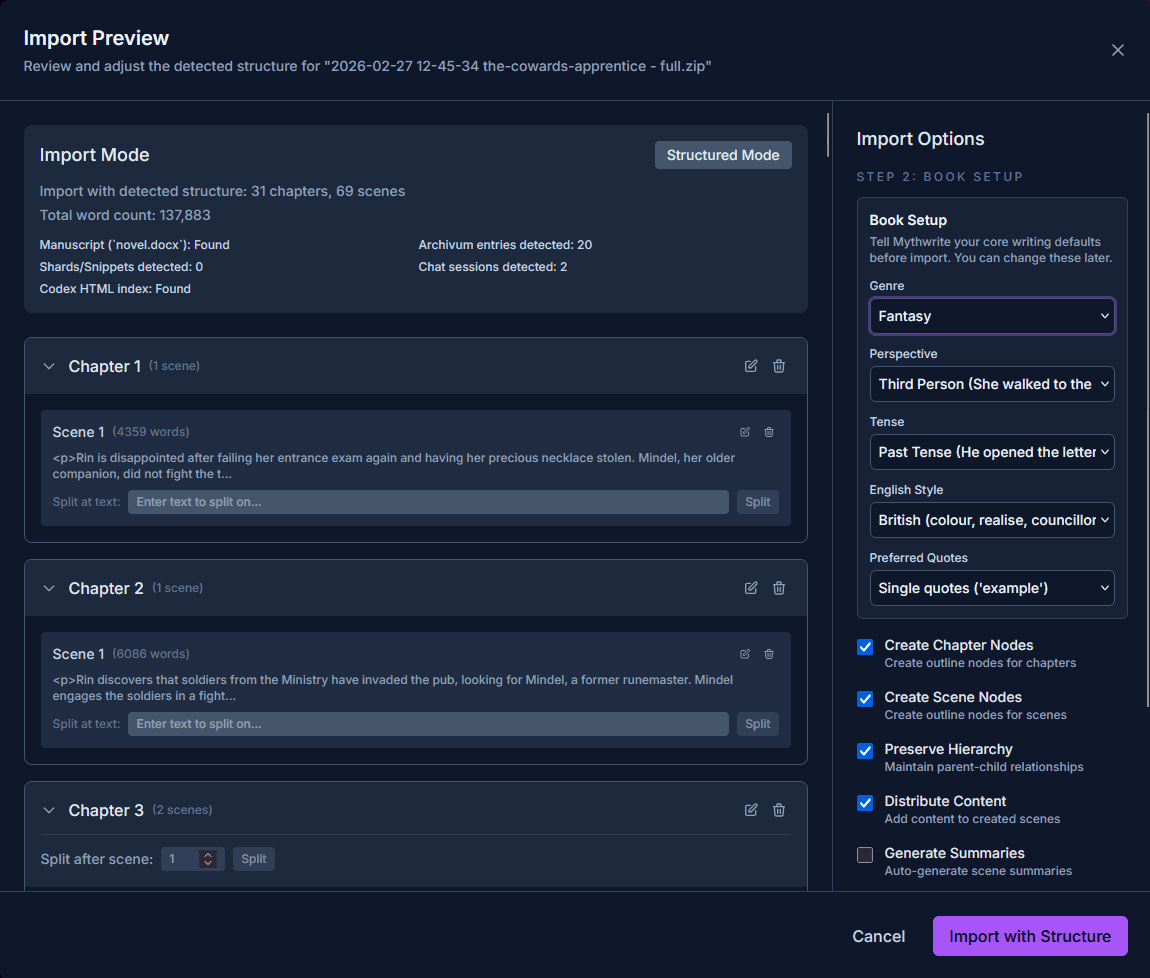Uncheck Preserve Hierarchy option
1150x978 pixels.
click(x=865, y=751)
